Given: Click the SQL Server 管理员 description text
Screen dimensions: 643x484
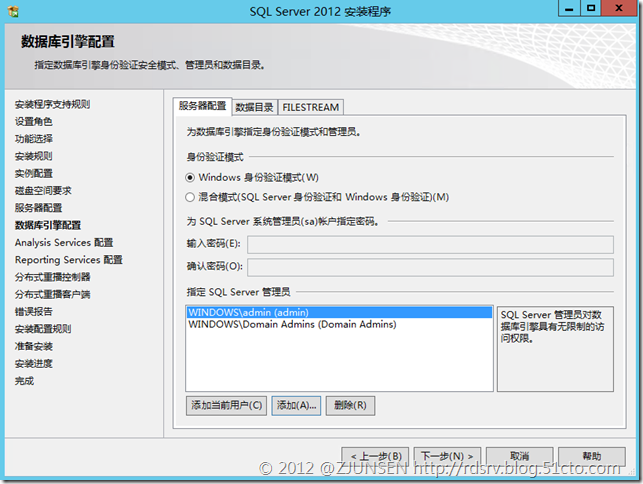Looking at the screenshot, I should click(552, 326).
